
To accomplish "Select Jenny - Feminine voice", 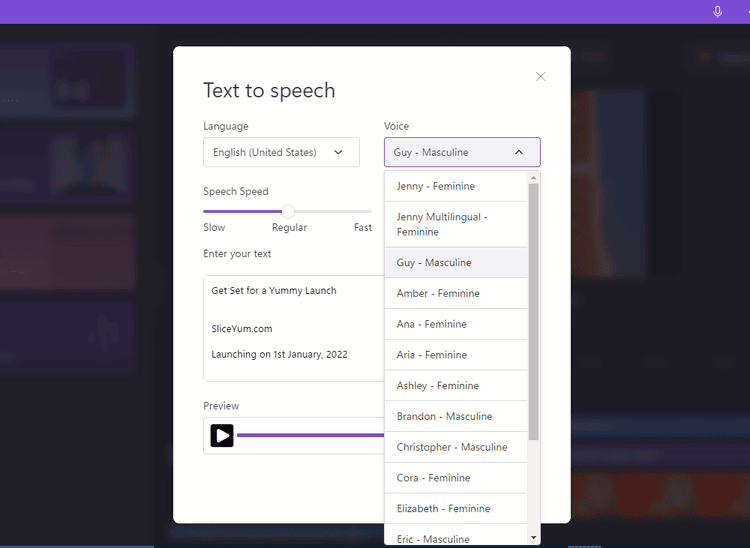I will coord(456,186).
